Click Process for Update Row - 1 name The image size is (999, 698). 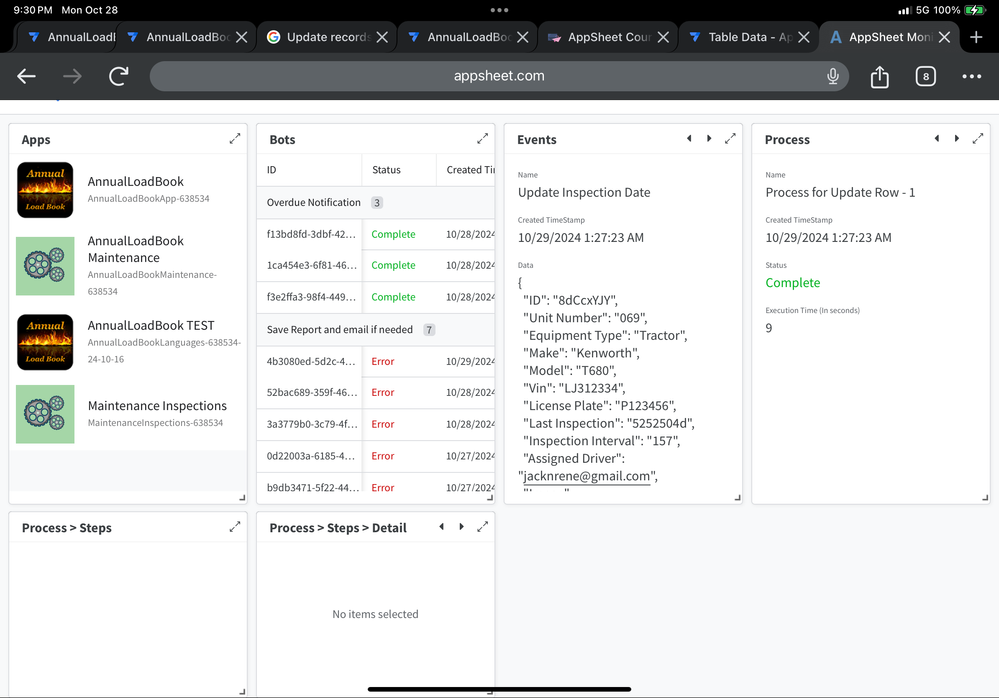(x=840, y=192)
